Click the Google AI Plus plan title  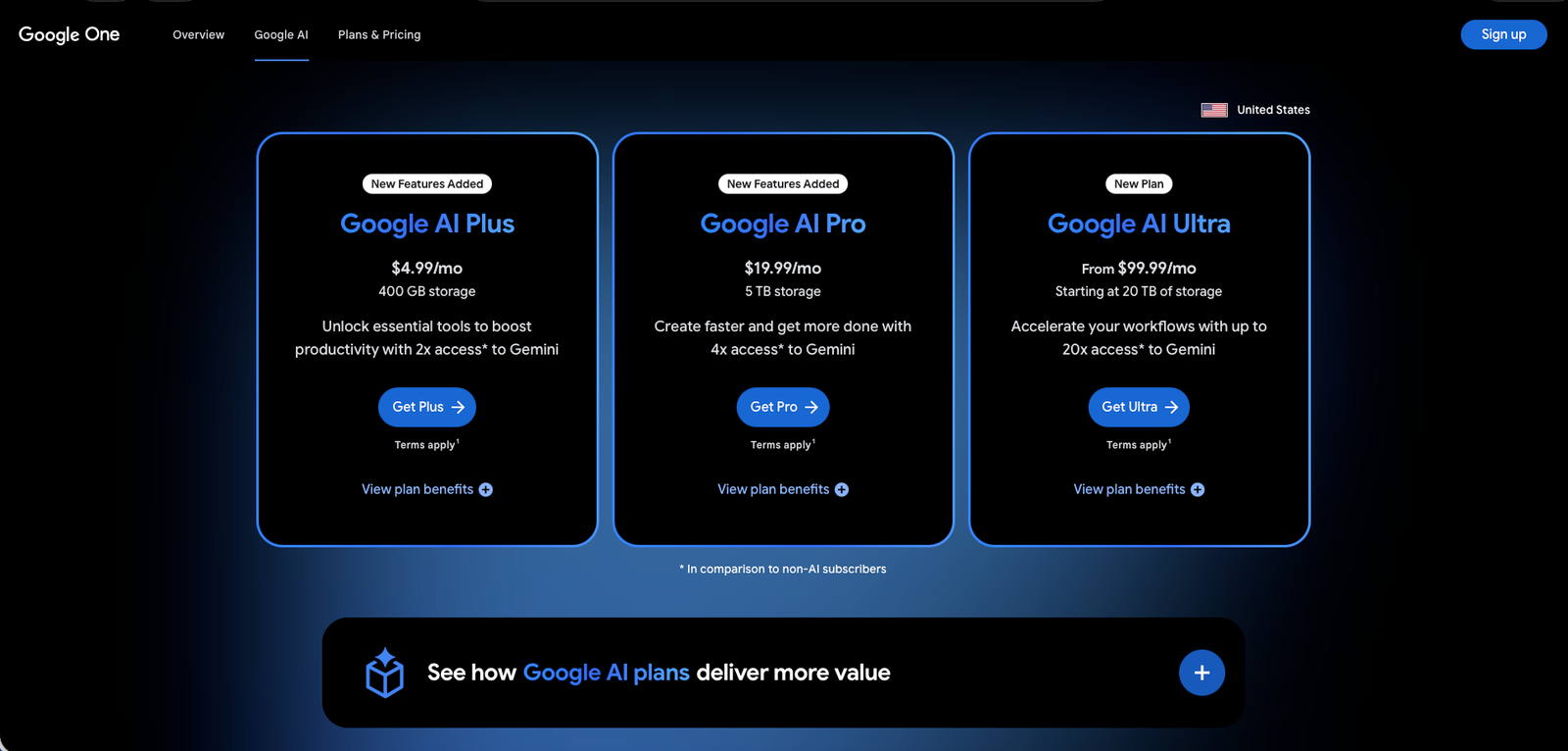pos(427,225)
